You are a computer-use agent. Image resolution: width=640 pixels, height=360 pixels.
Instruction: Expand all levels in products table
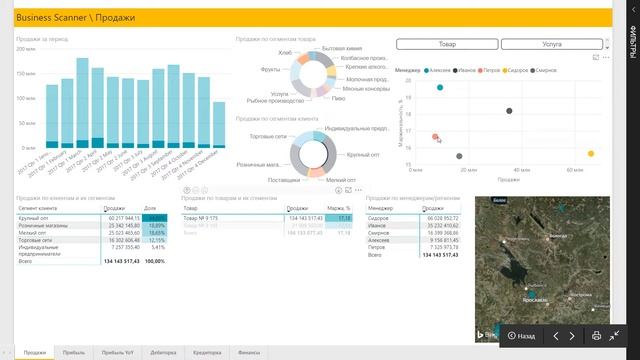click(x=205, y=190)
